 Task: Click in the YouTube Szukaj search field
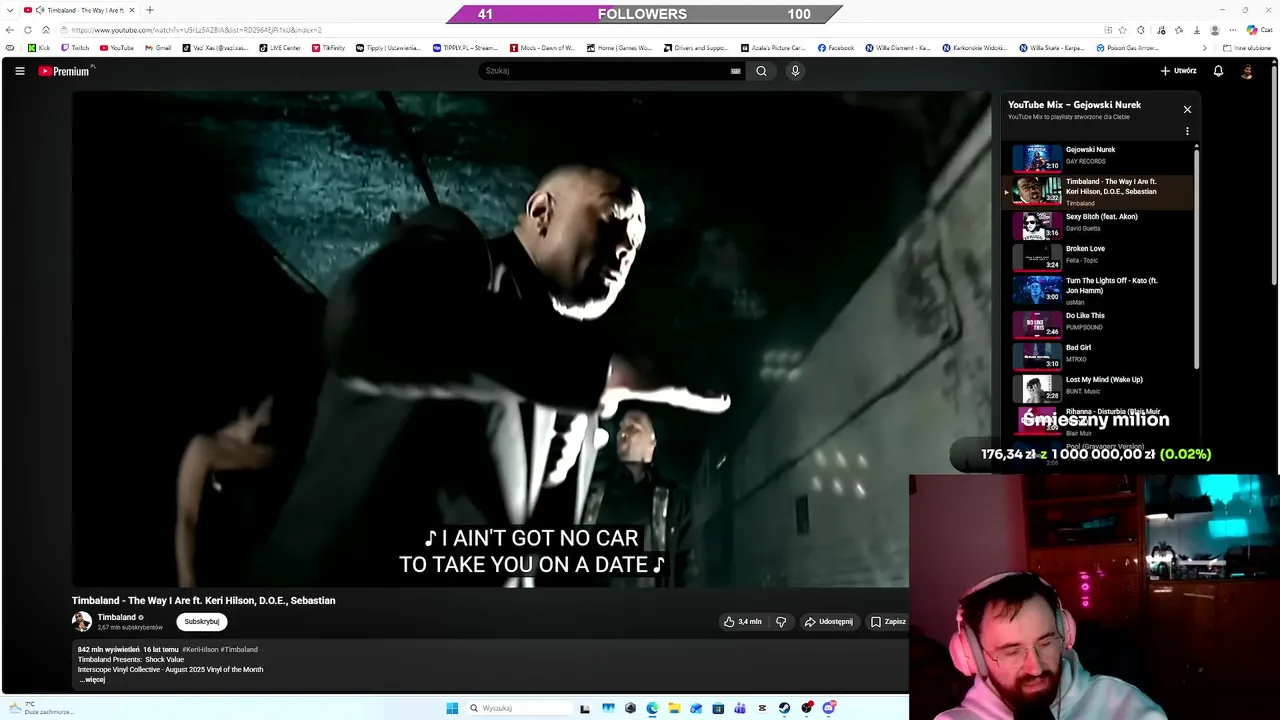[x=605, y=71]
